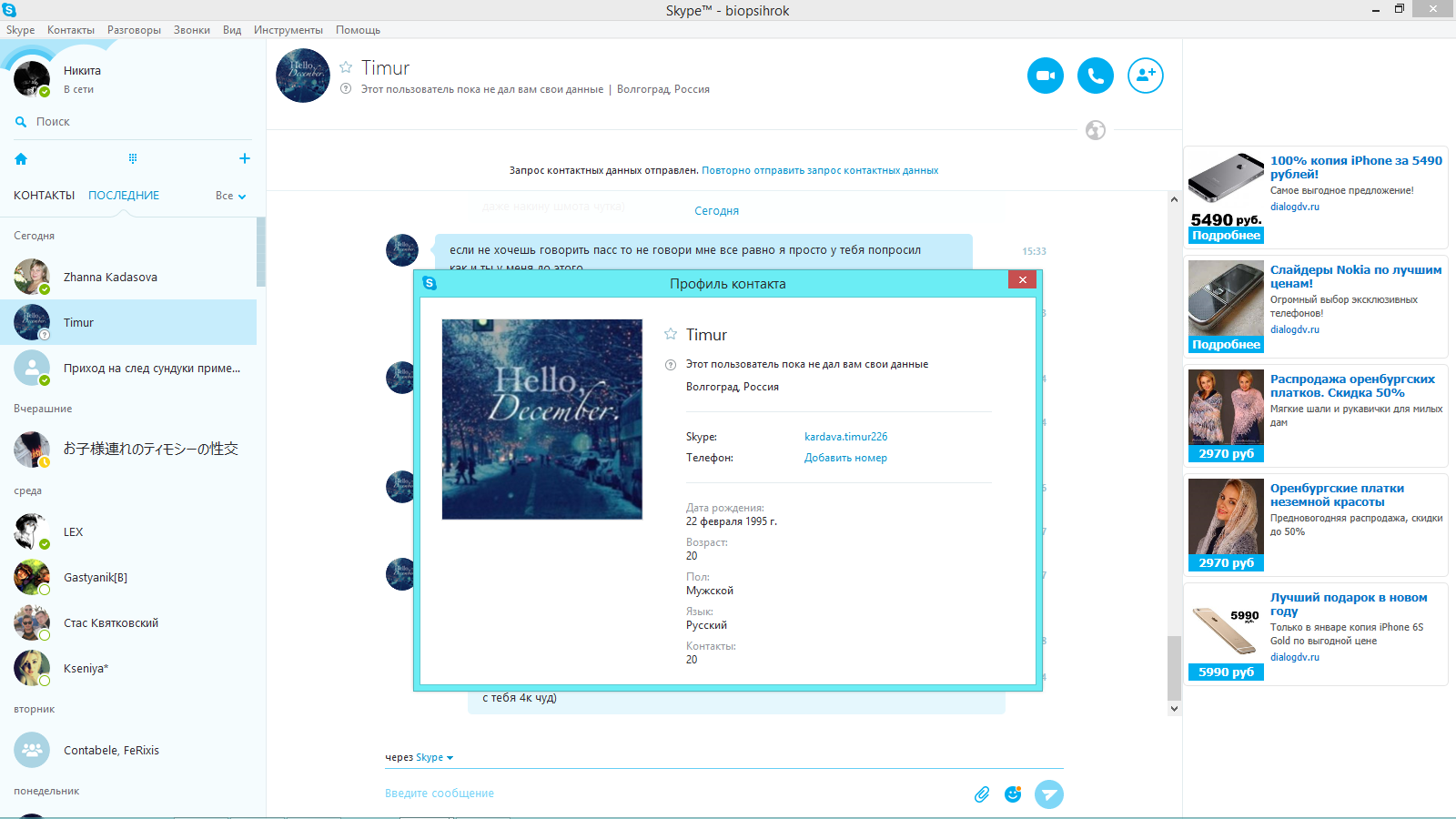Select Timur in recent list
The image size is (1456, 819).
coord(128,322)
